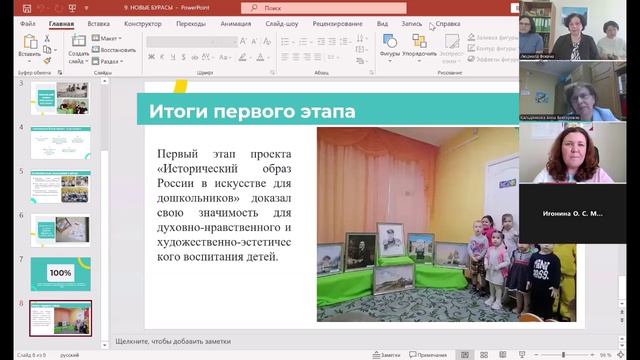640x360 pixels.
Task: Toggle align text right
Action: coord(307,57)
